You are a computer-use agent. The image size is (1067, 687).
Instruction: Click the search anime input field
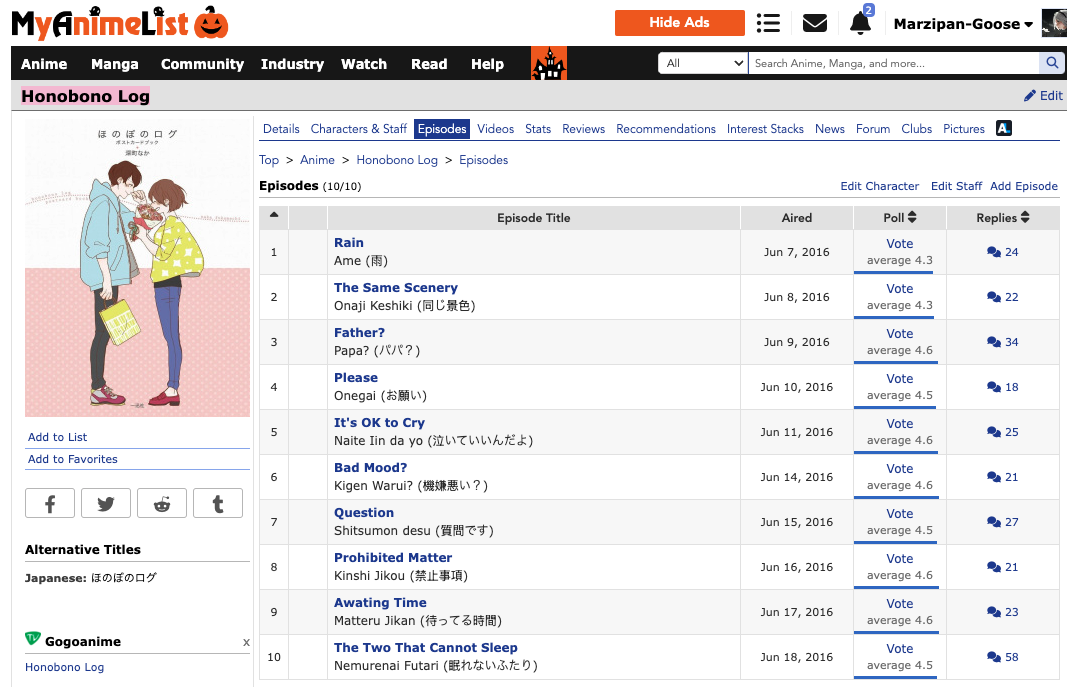click(x=893, y=63)
